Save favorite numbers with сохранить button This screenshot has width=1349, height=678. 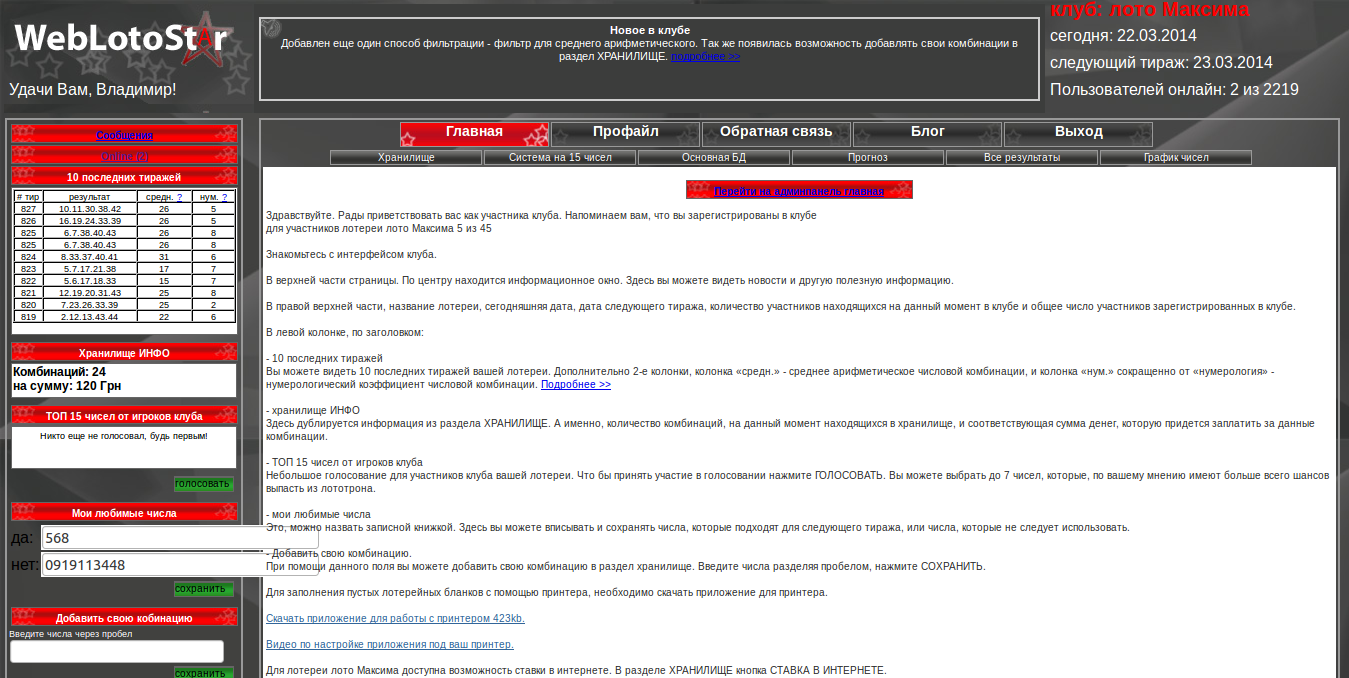tap(204, 589)
